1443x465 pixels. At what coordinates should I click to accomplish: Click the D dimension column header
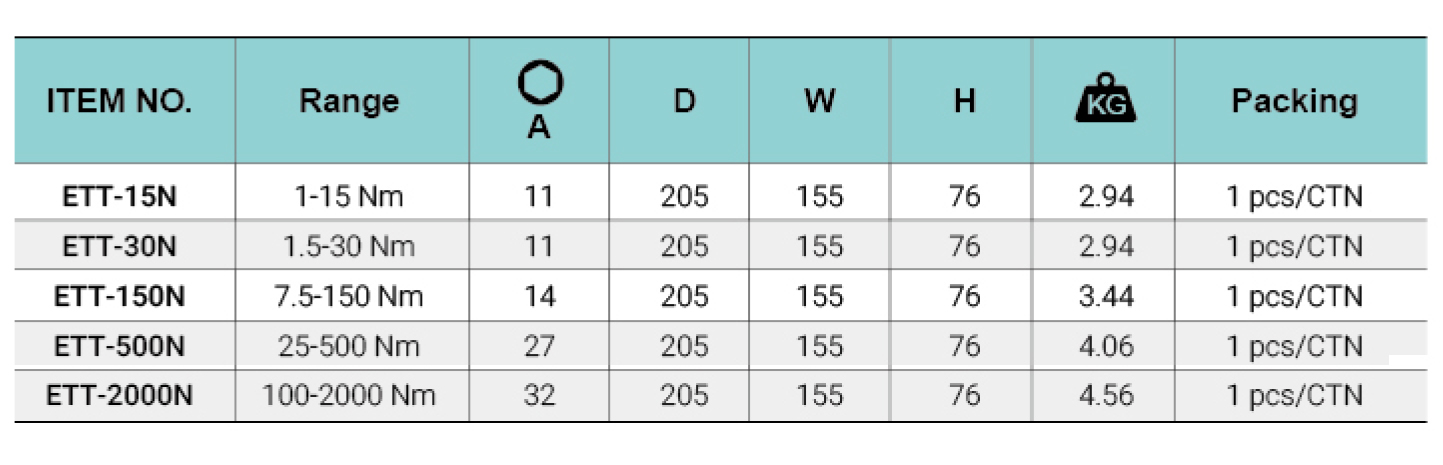point(684,101)
